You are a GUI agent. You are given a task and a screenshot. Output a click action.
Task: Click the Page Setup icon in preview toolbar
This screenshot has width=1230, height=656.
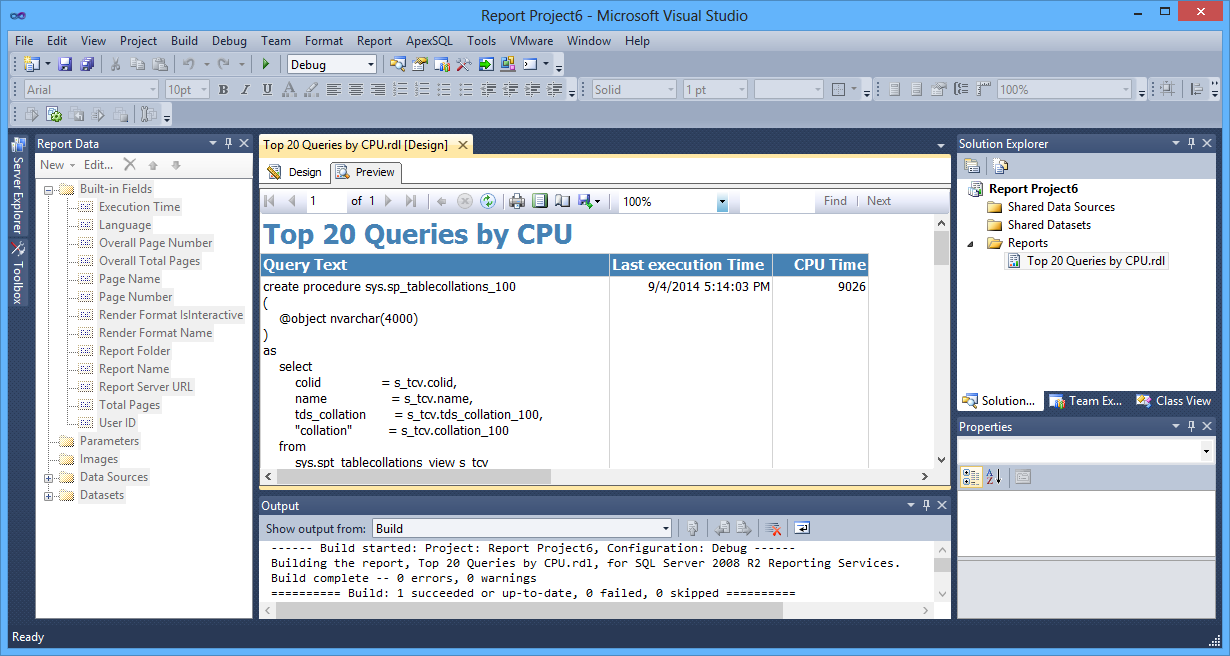click(x=562, y=201)
